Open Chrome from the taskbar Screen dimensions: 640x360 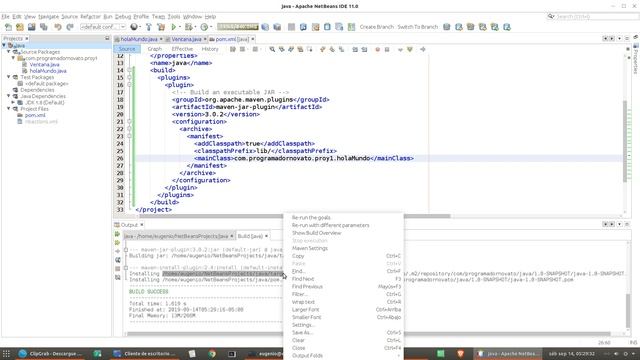pos(212,353)
